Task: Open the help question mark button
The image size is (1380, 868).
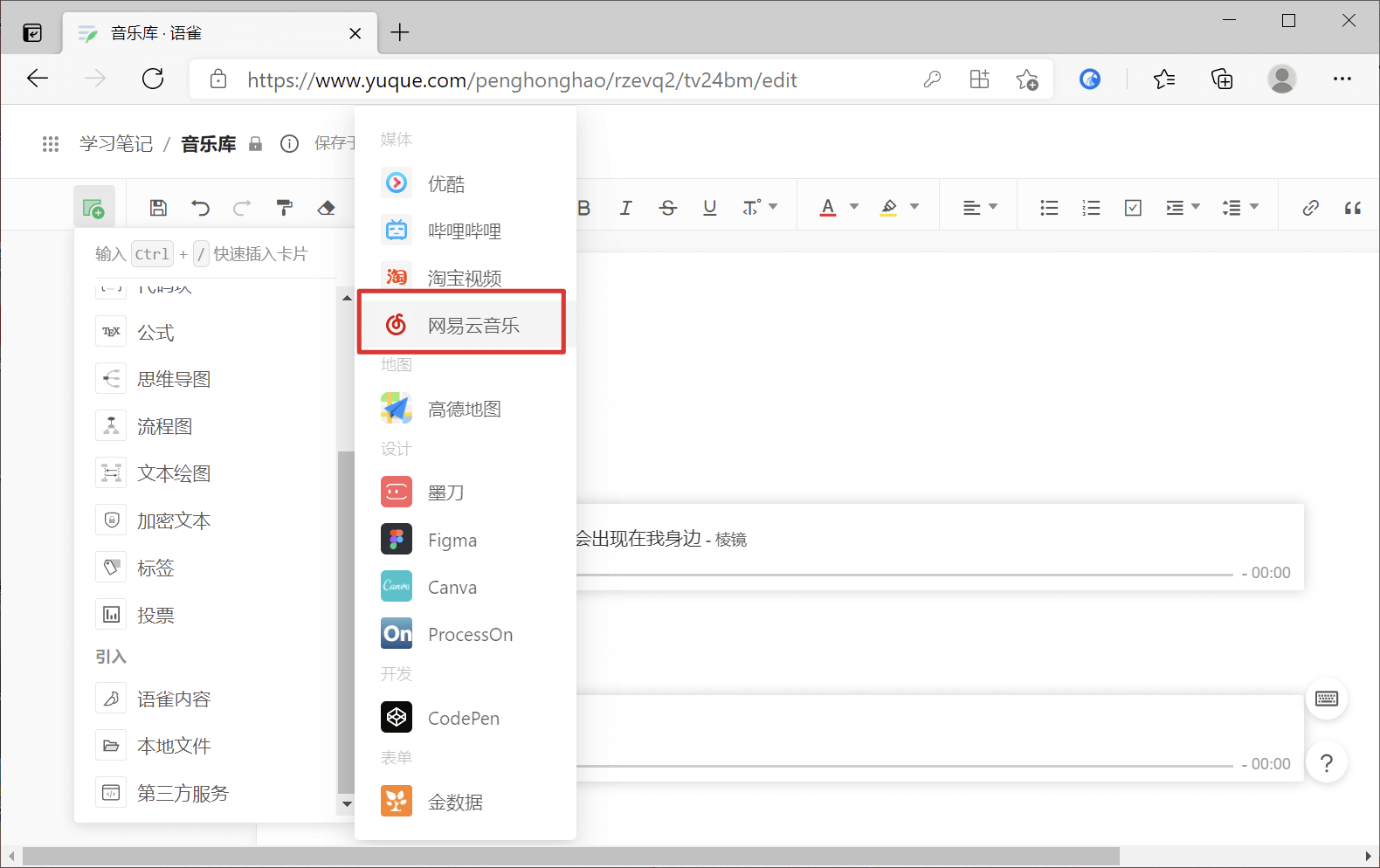Action: [x=1327, y=763]
